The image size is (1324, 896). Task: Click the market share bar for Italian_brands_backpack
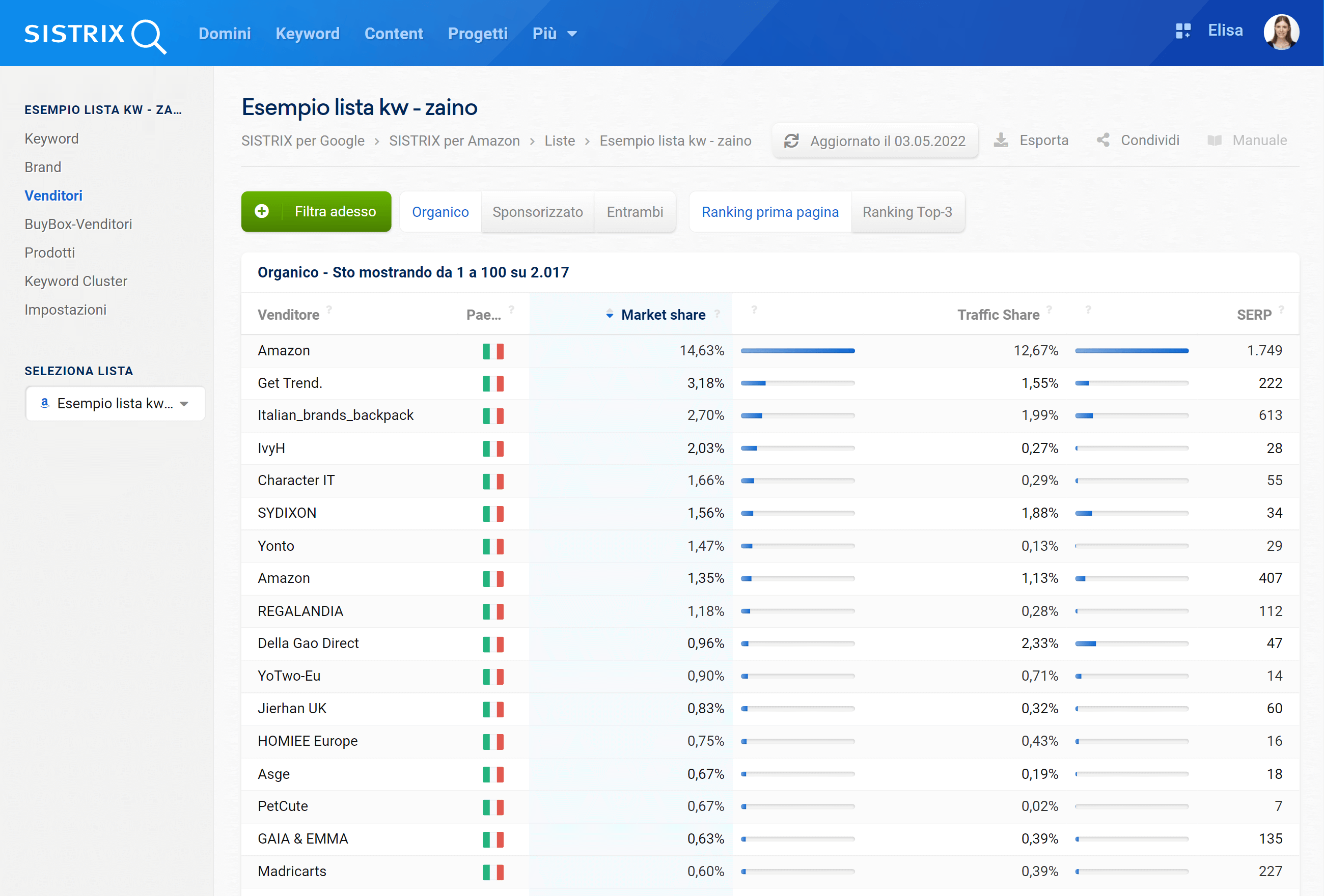click(x=797, y=416)
